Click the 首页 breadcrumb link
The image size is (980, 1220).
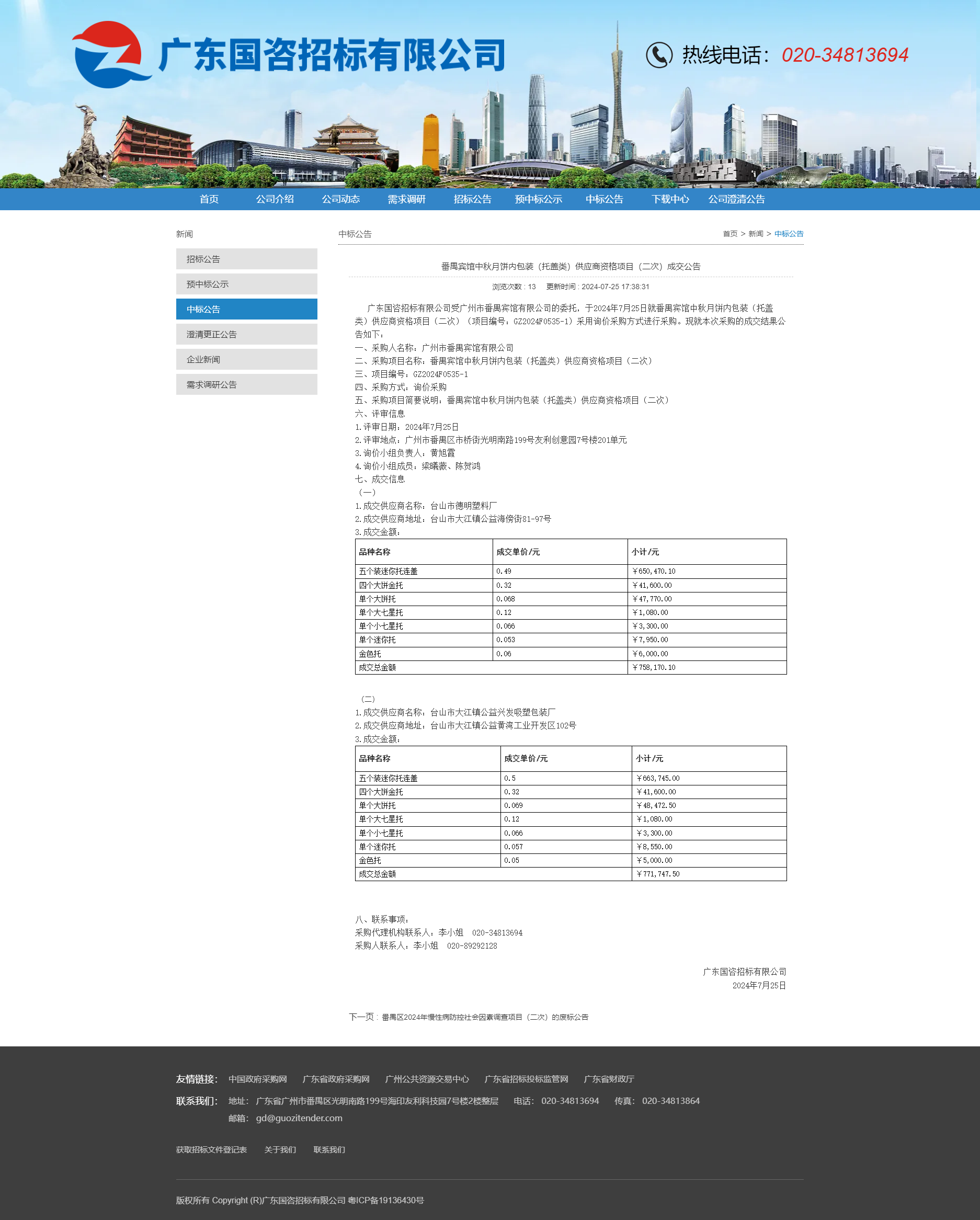(x=730, y=234)
